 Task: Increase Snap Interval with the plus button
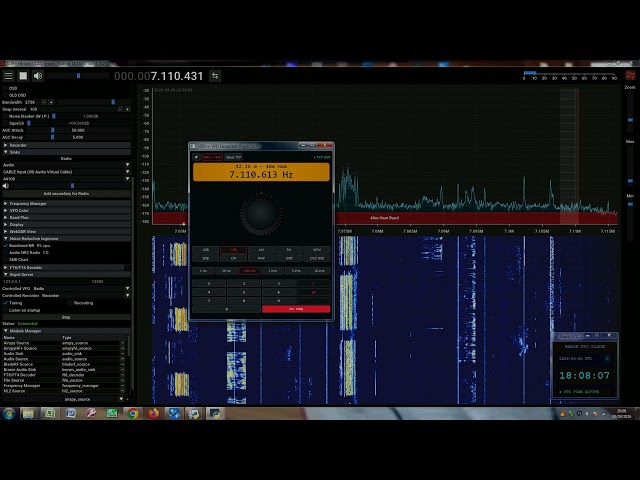(x=127, y=109)
